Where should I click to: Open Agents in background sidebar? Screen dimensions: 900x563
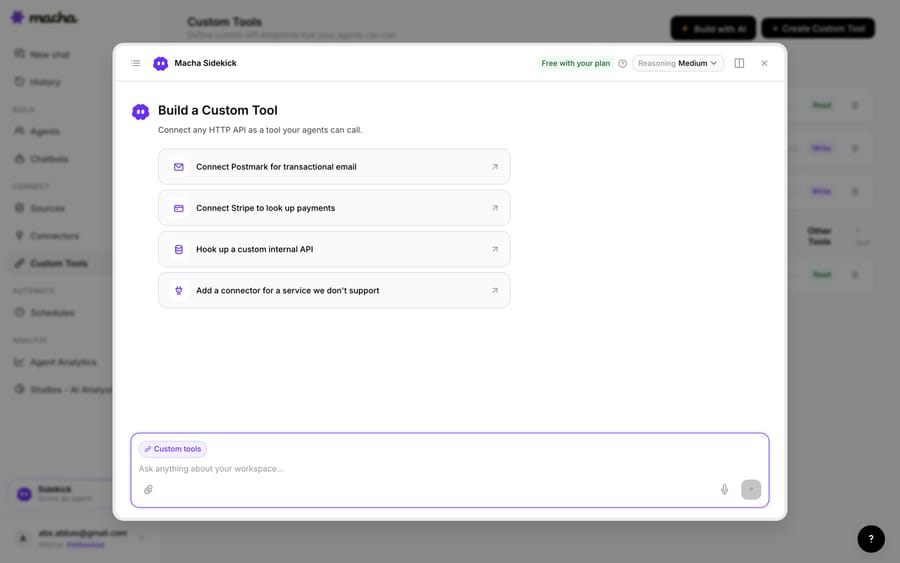click(x=37, y=131)
